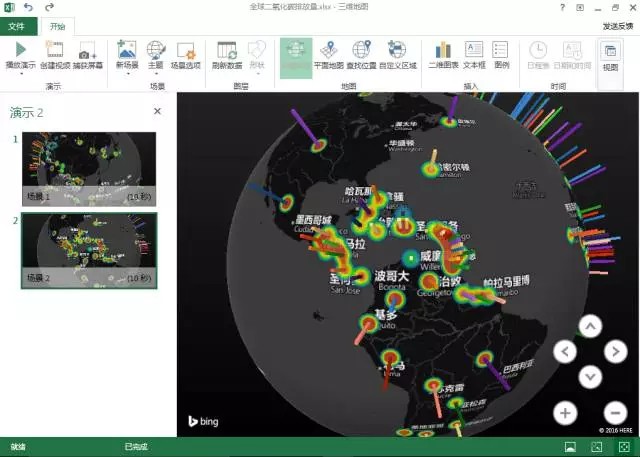Image resolution: width=640 pixels, height=457 pixels.
Task: Select scene 2 thumbnail 场景 2
Action: [89, 251]
